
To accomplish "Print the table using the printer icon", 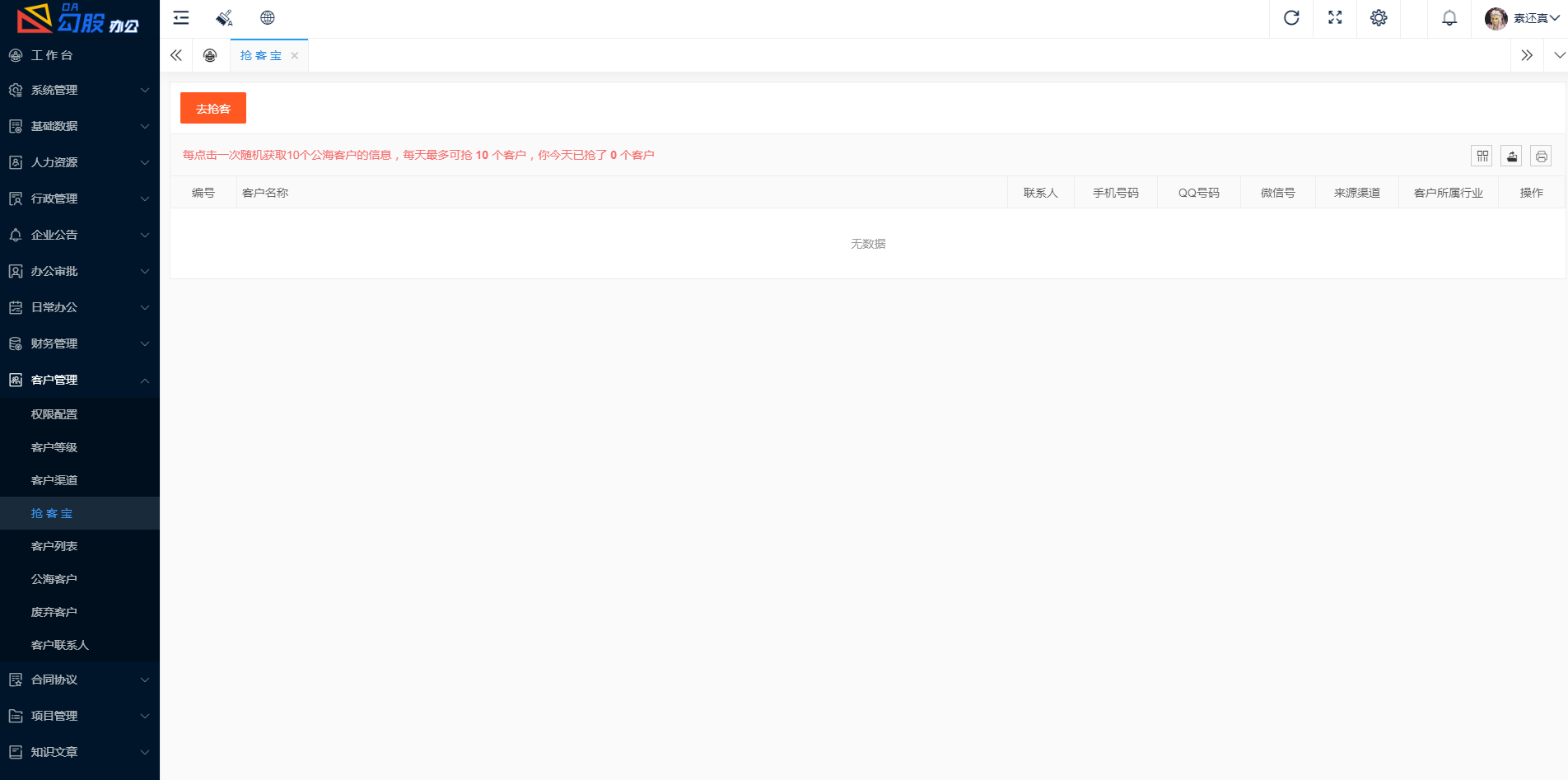I will click(x=1542, y=156).
